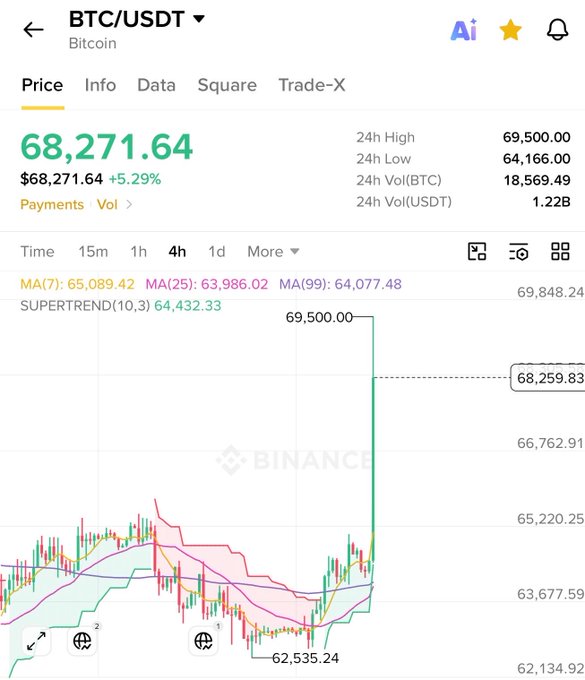Select the 4h chart interval
The image size is (585, 680).
click(177, 252)
